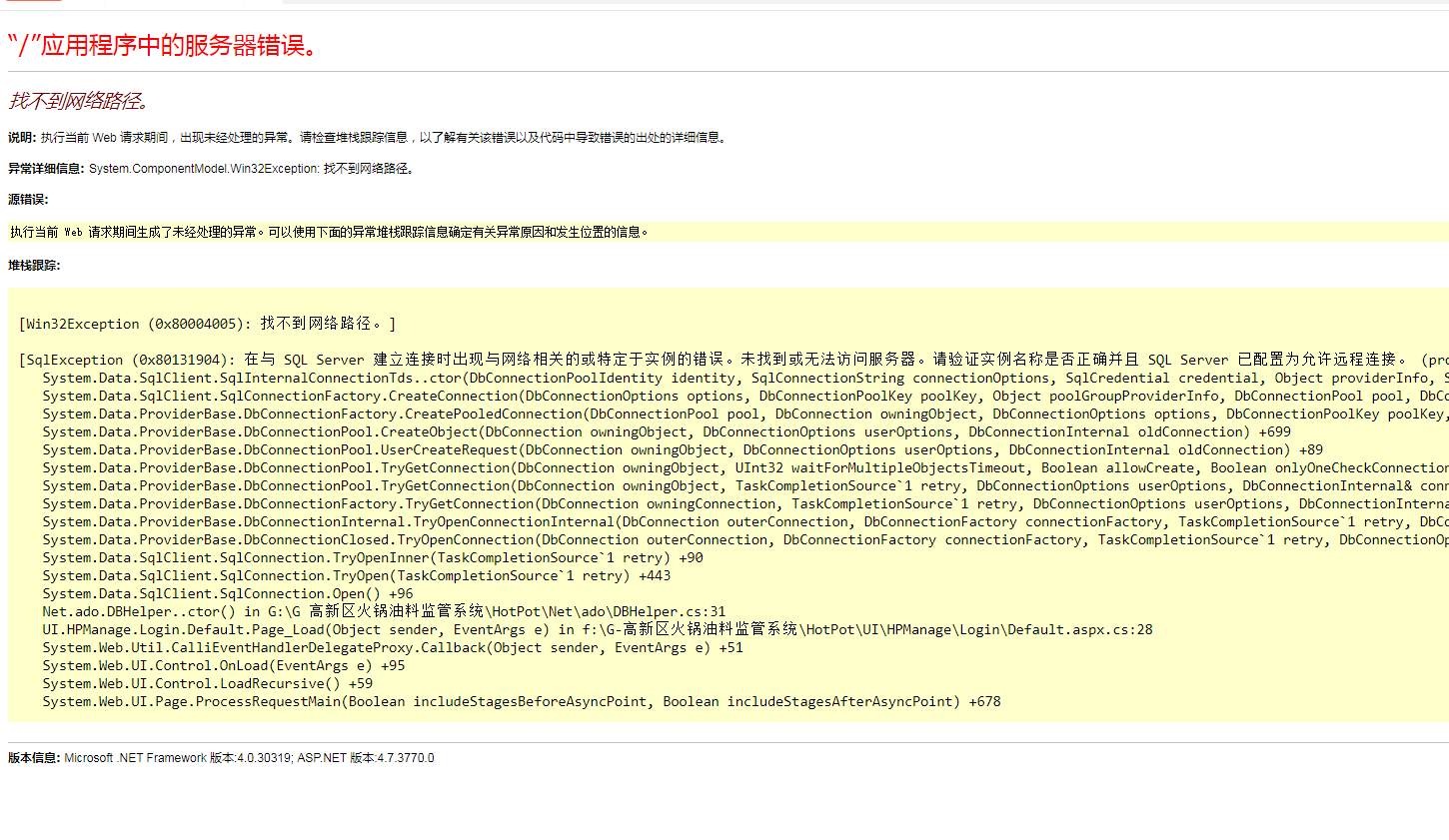
Task: Click the Page.ProcessRequestMain +678 line
Action: pos(521,701)
